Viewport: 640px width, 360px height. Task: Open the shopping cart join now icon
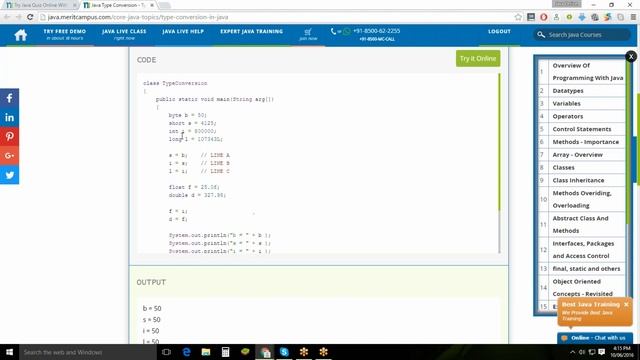(308, 34)
